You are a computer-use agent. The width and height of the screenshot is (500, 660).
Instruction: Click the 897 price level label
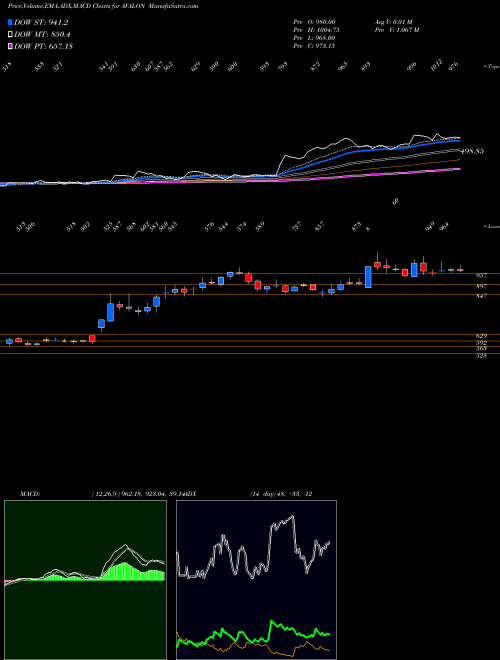tap(481, 286)
